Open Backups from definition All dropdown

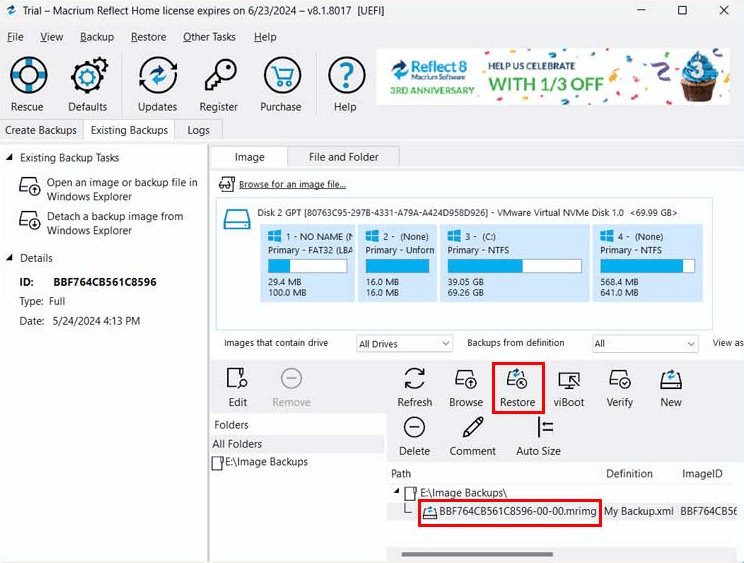(x=645, y=343)
